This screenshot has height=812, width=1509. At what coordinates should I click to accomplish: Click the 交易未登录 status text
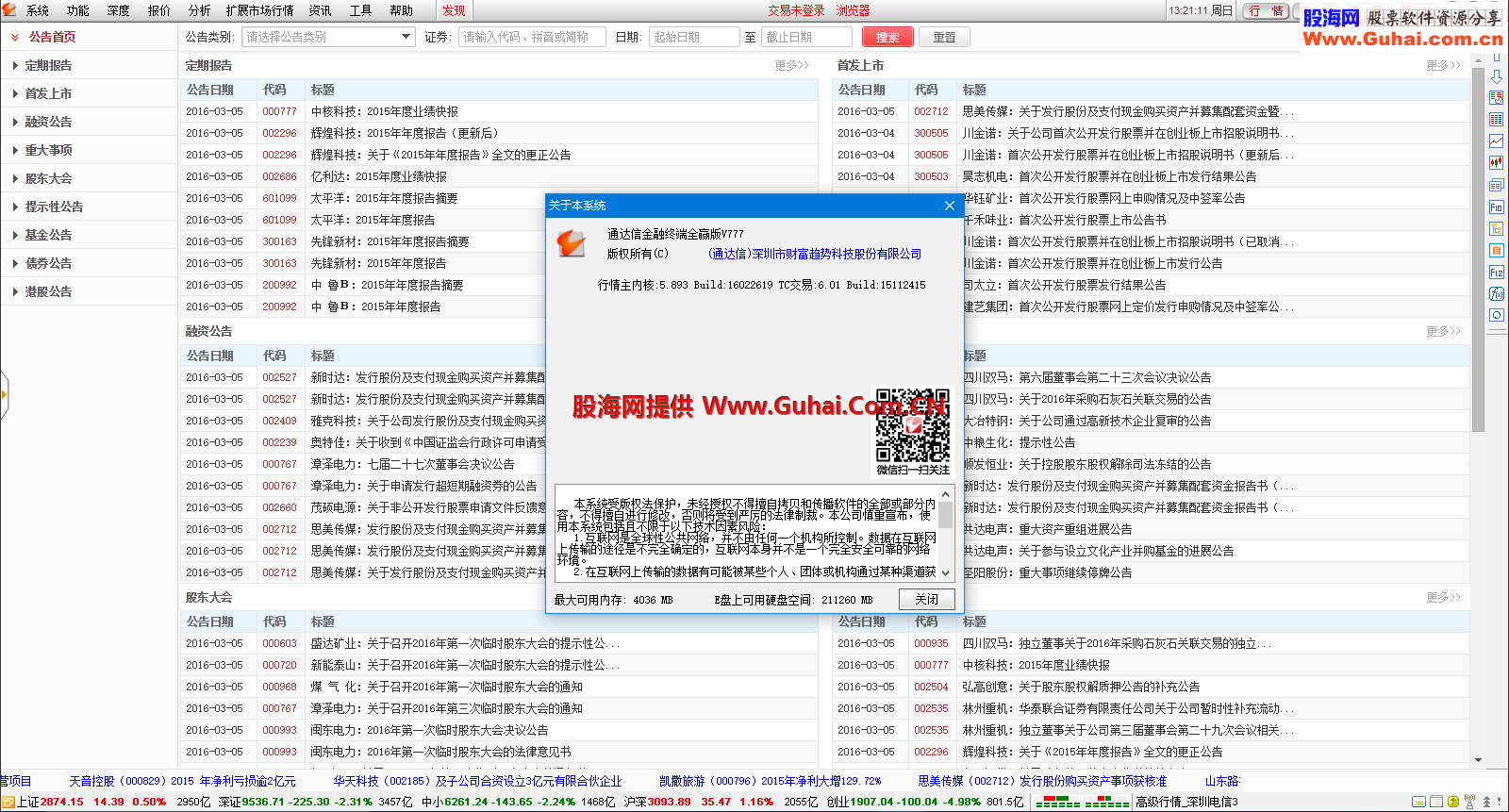pyautogui.click(x=796, y=10)
